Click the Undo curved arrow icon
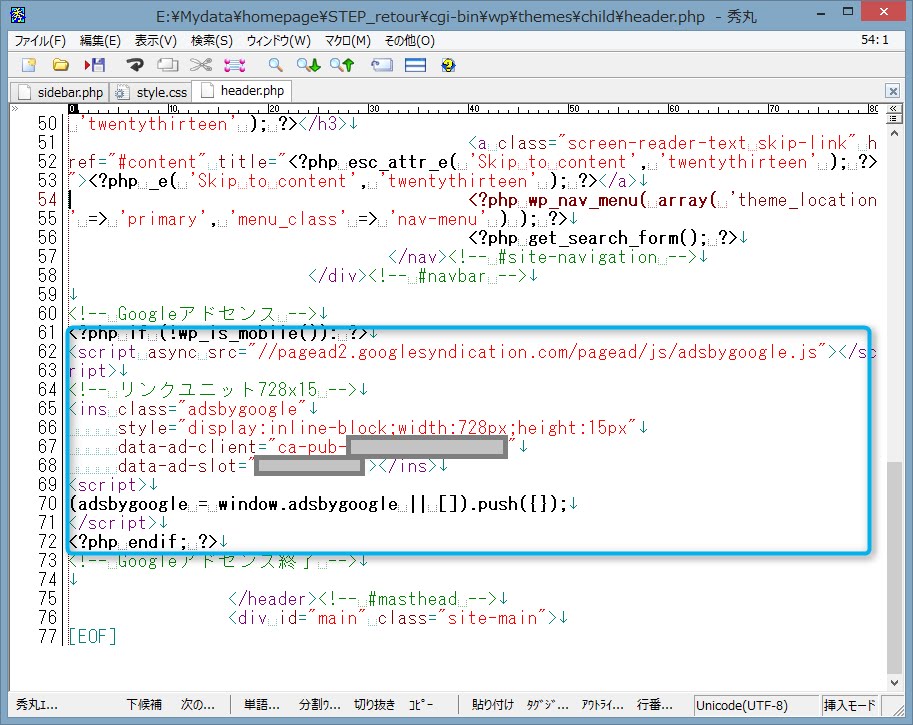 pyautogui.click(x=135, y=65)
